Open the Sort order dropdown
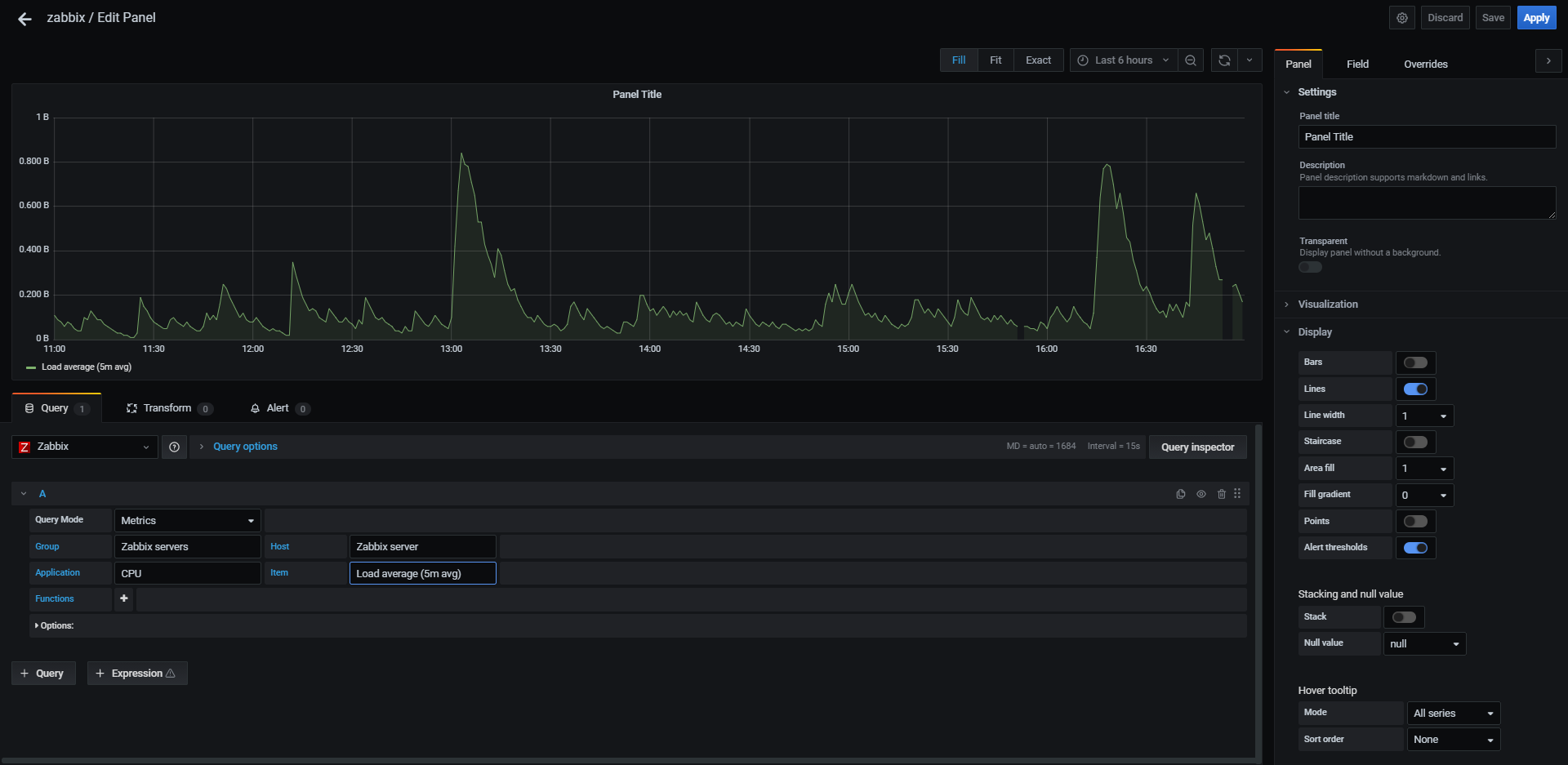 (x=1454, y=740)
